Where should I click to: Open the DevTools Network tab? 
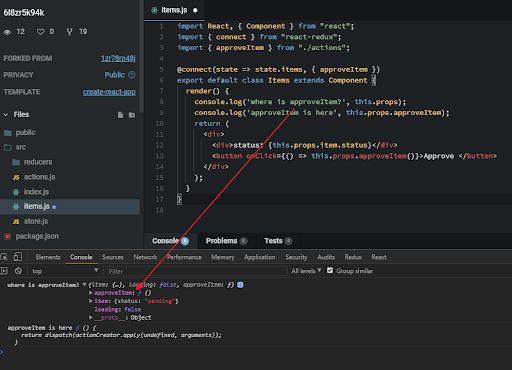pos(145,257)
